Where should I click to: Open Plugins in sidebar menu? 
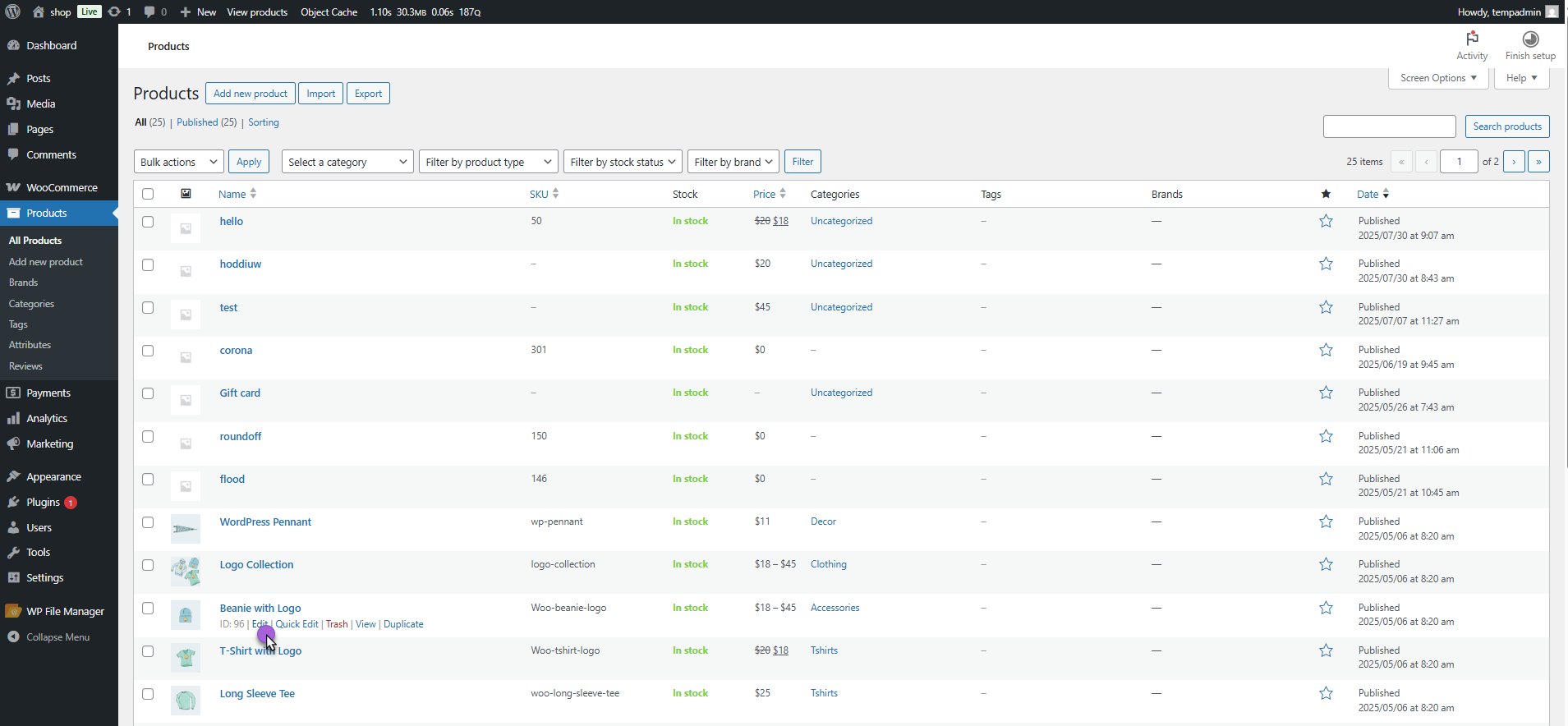click(x=59, y=502)
